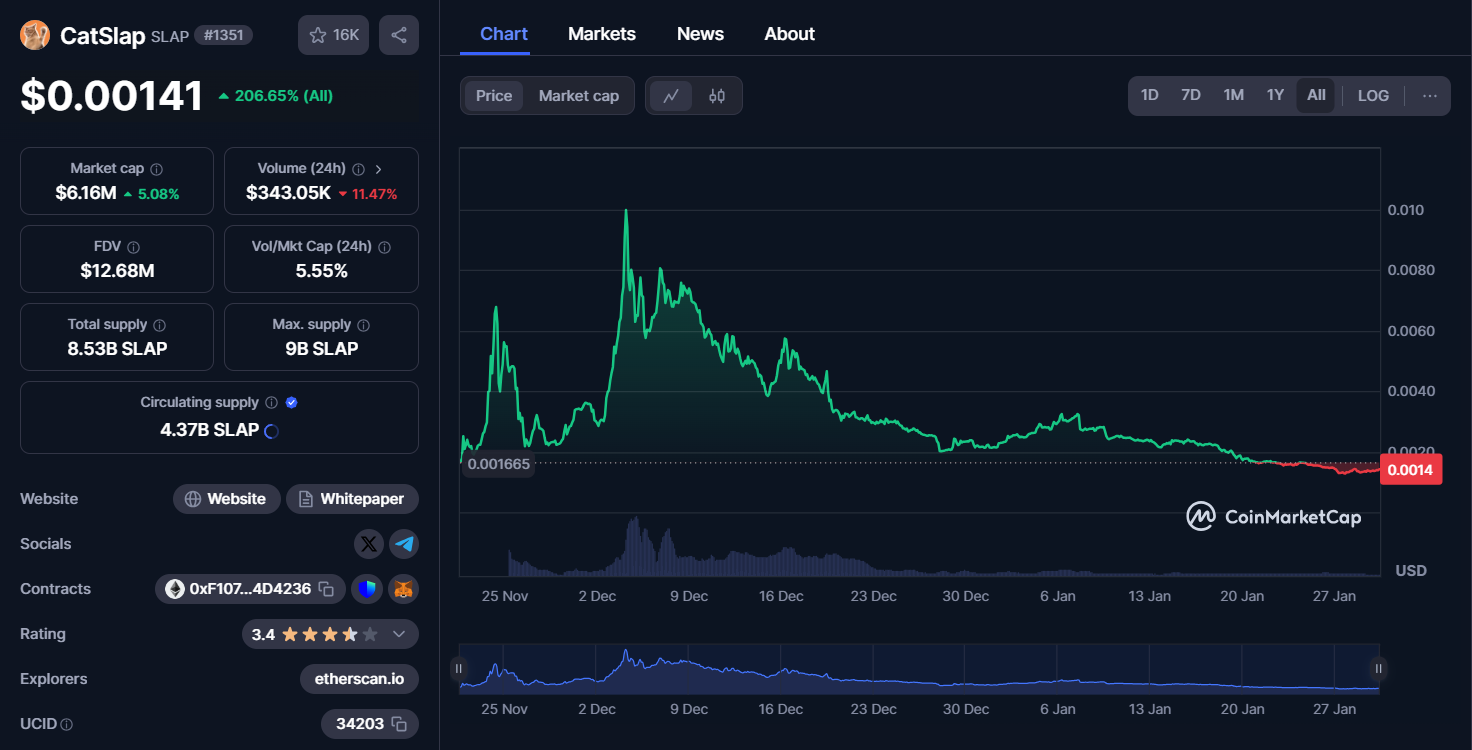This screenshot has width=1472, height=750.
Task: Show Max. supply info icon
Action: click(364, 325)
